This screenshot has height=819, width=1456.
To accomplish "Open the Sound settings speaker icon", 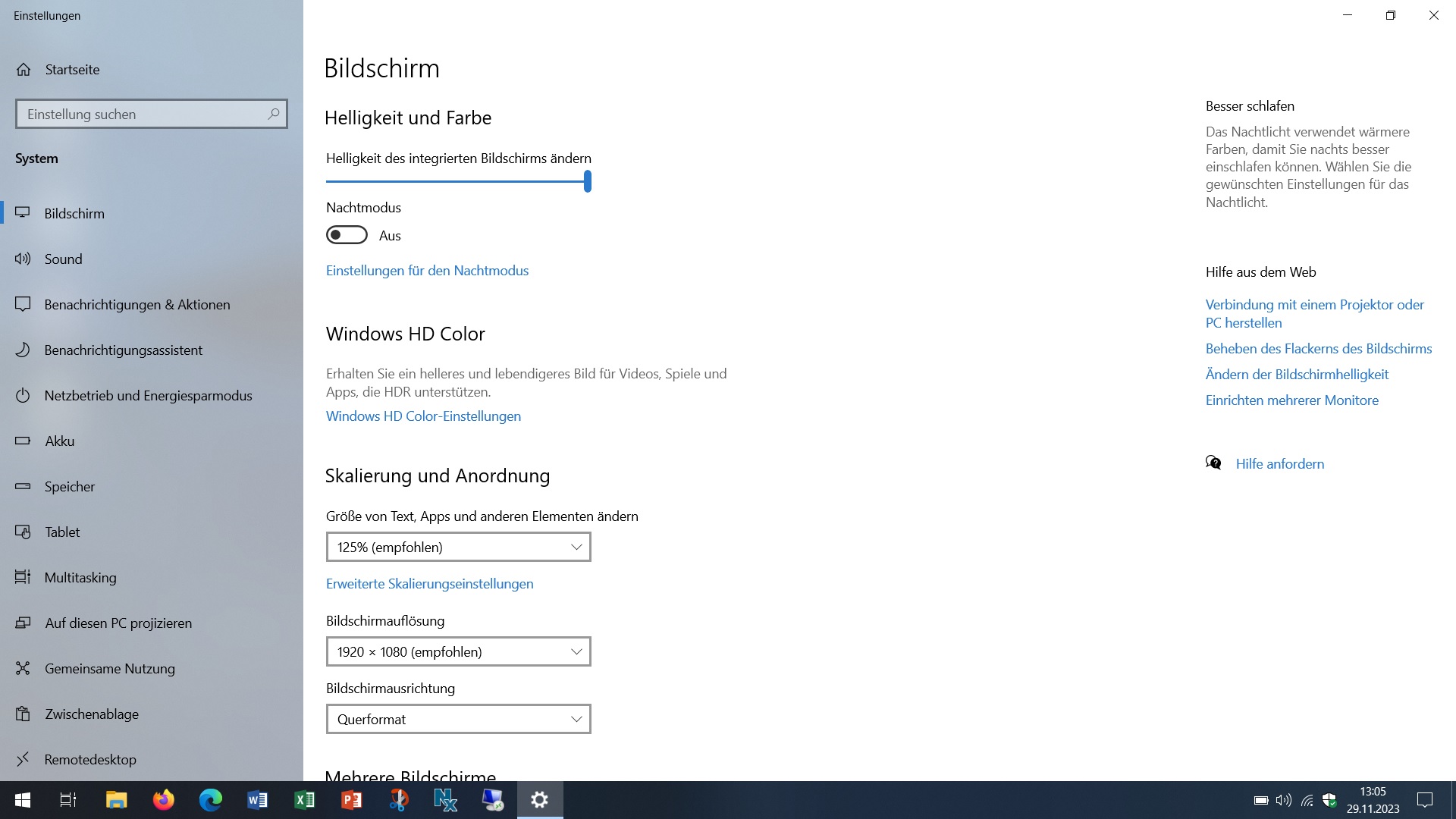I will click(23, 259).
